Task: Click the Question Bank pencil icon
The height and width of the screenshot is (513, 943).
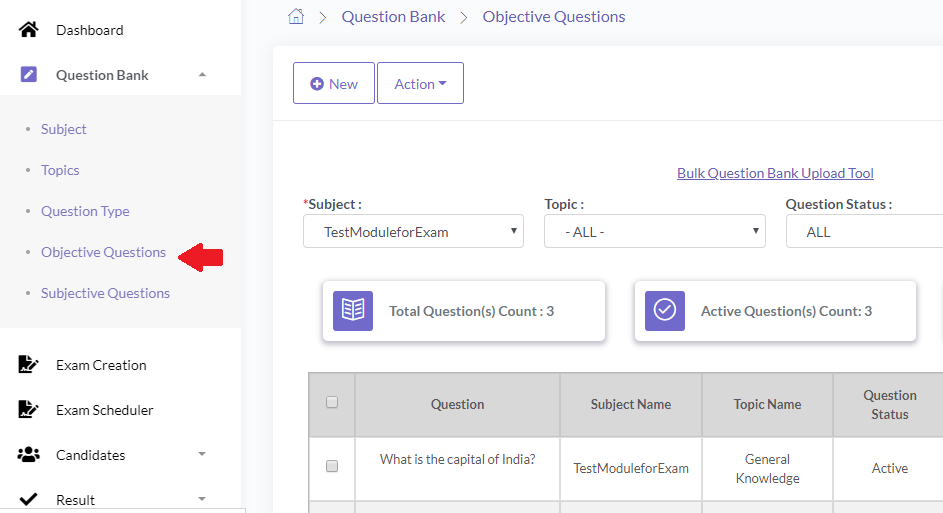Action: click(28, 75)
